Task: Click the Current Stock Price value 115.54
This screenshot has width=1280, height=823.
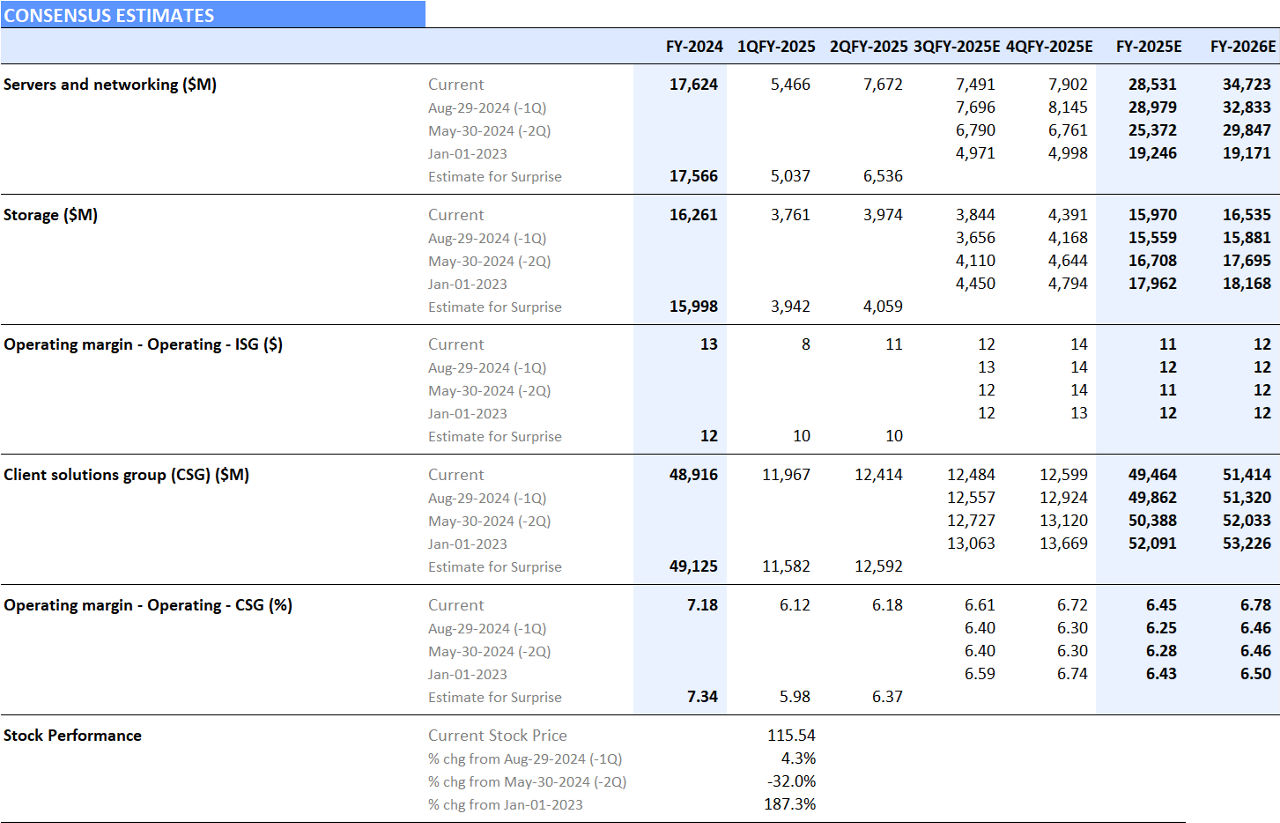Action: tap(792, 735)
